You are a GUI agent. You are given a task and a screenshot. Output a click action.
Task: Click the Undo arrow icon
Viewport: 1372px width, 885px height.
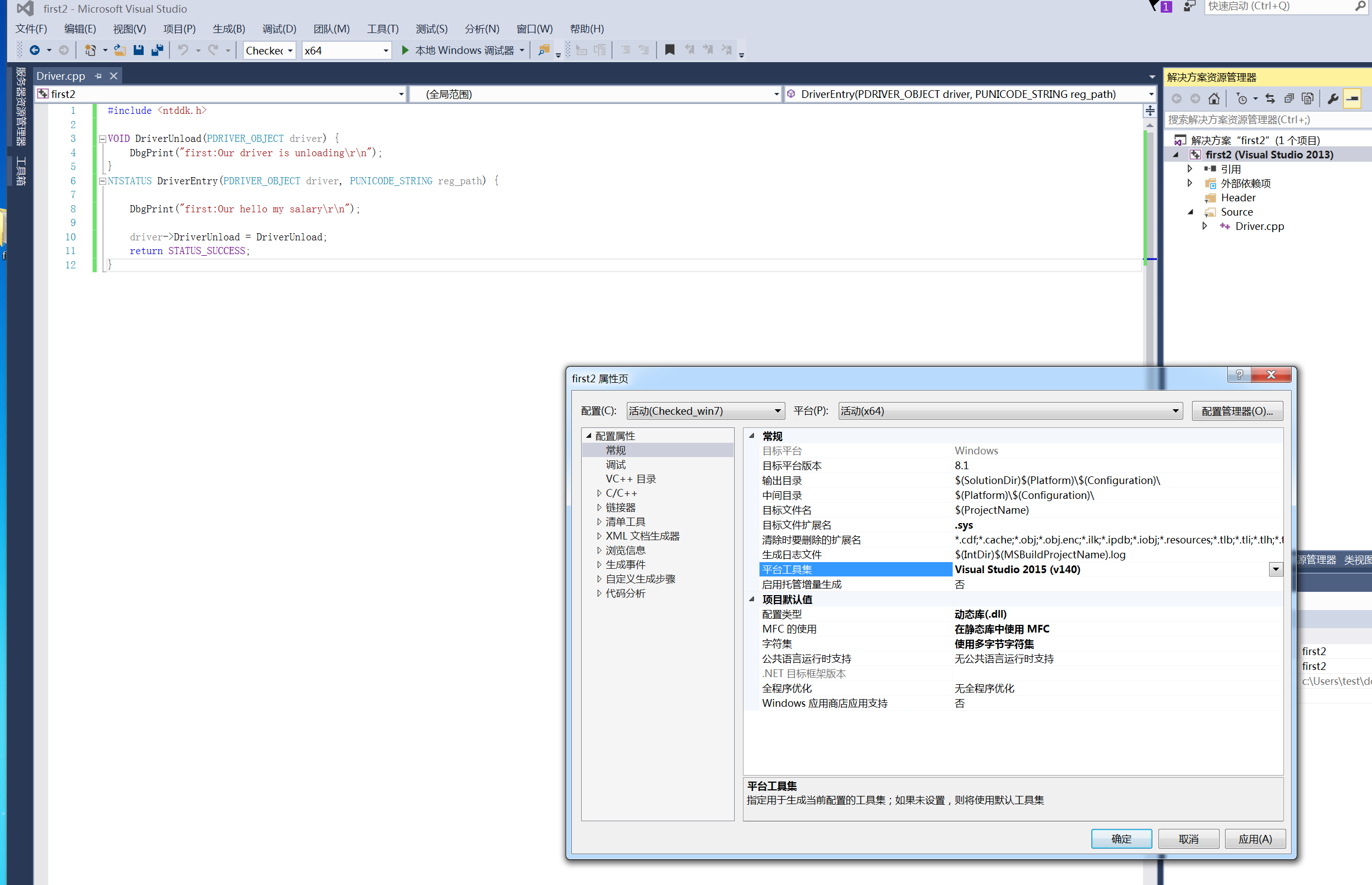pyautogui.click(x=183, y=50)
